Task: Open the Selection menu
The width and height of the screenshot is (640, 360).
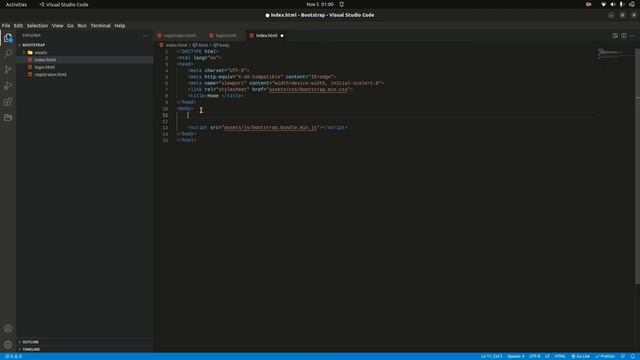Action: pos(37,26)
